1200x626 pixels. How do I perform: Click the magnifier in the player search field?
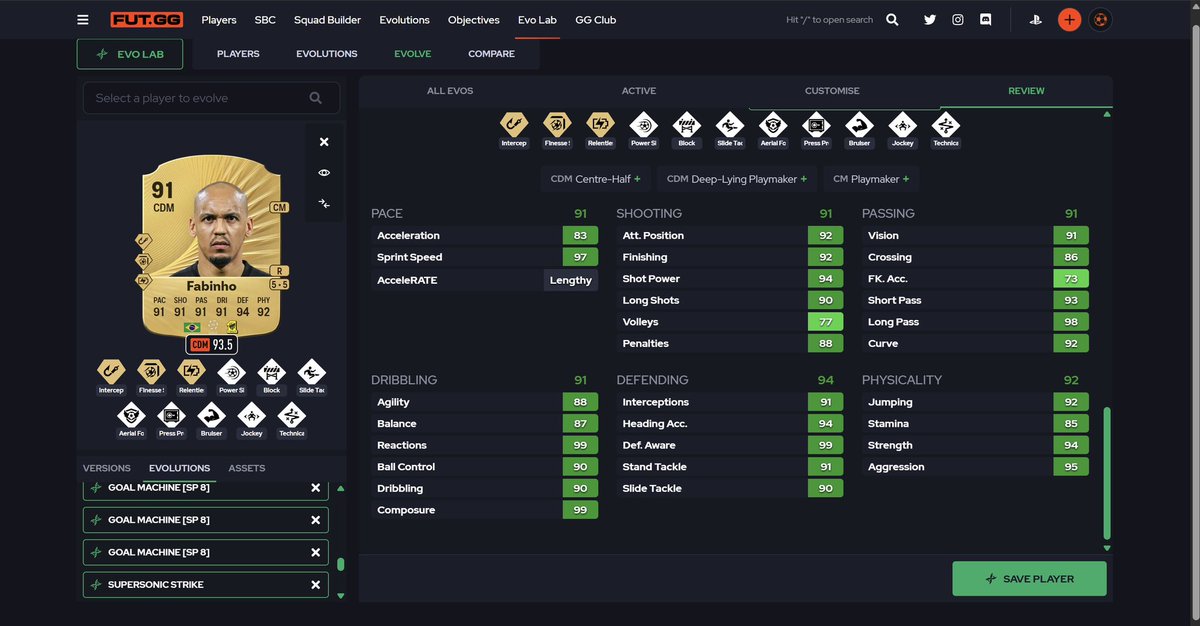[x=316, y=98]
